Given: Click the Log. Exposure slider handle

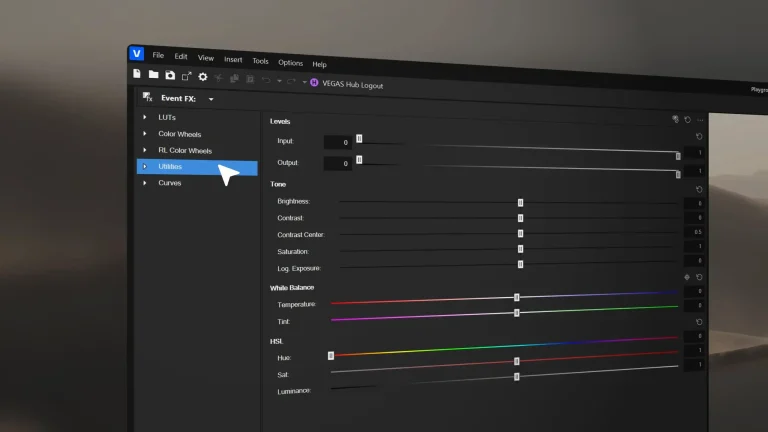Looking at the screenshot, I should pyautogui.click(x=520, y=264).
